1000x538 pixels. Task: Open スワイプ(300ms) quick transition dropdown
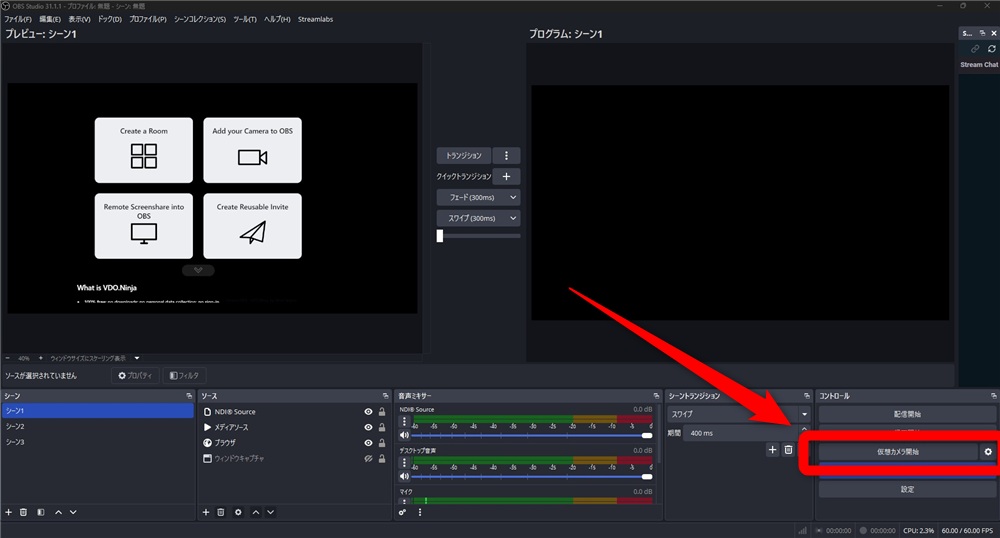tap(478, 218)
